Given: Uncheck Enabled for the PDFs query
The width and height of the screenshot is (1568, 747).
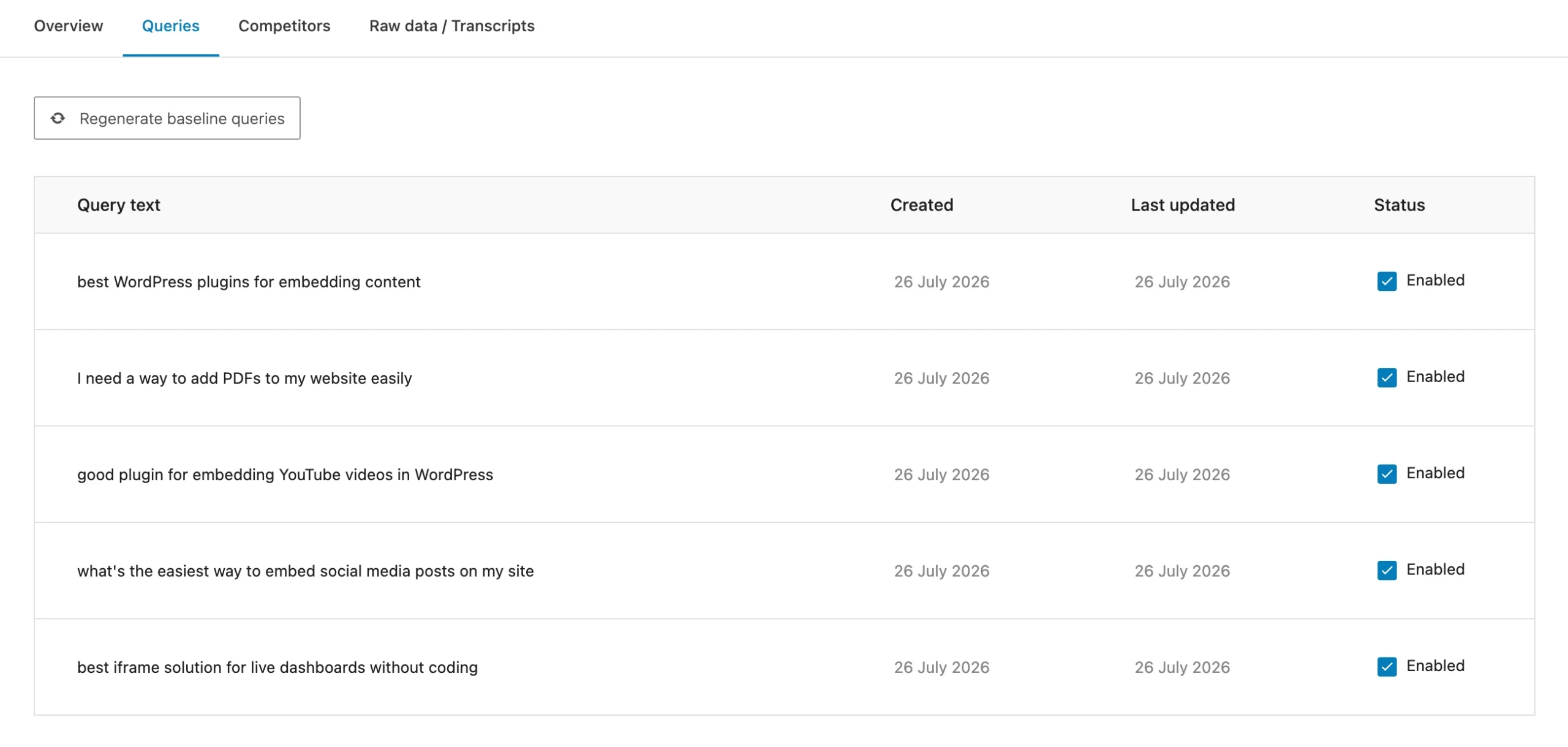Looking at the screenshot, I should tap(1387, 377).
